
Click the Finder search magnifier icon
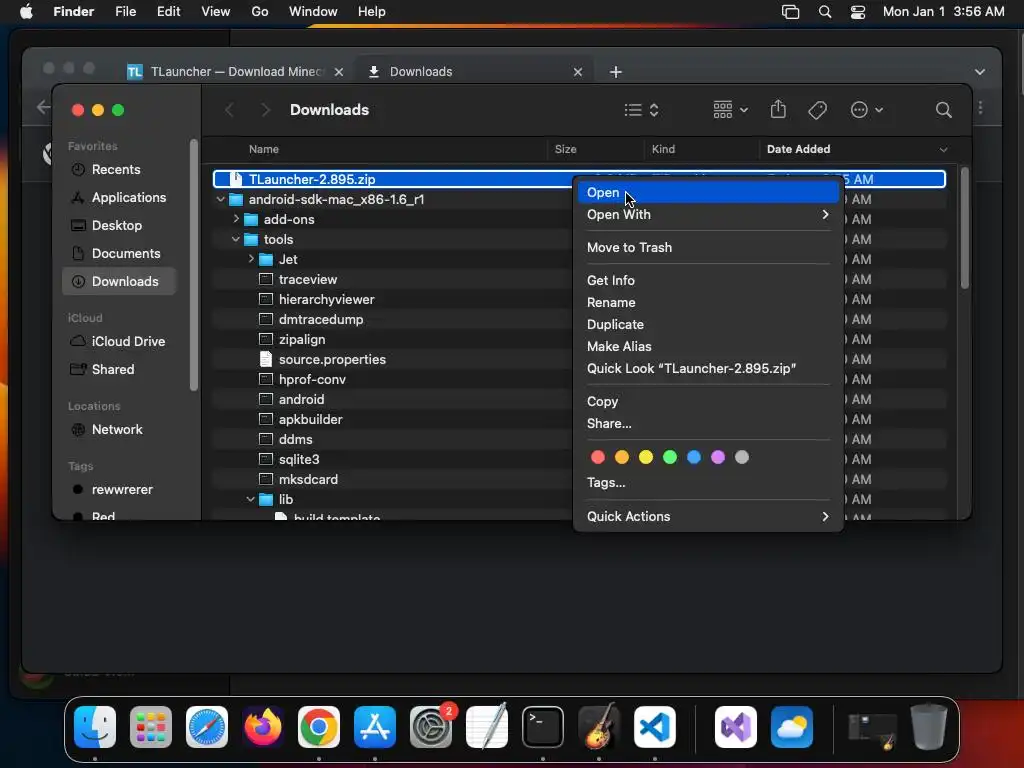(x=944, y=110)
